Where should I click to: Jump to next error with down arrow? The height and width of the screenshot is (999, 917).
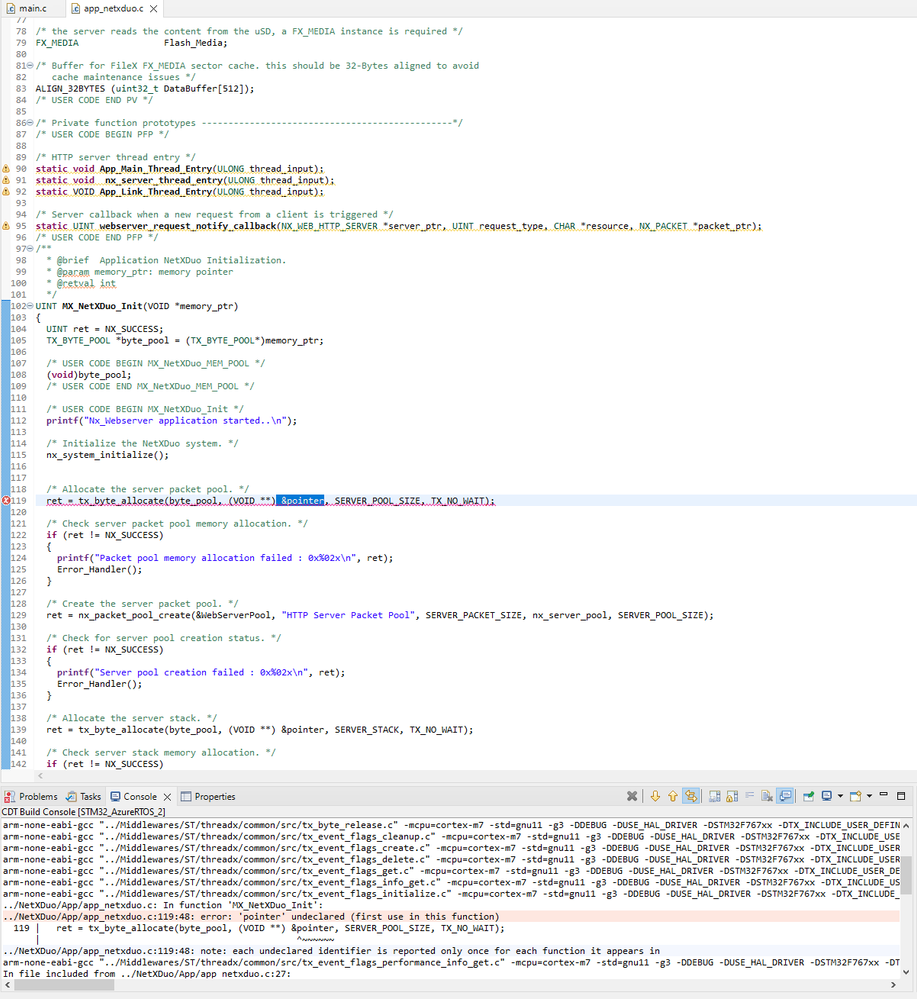(x=655, y=796)
